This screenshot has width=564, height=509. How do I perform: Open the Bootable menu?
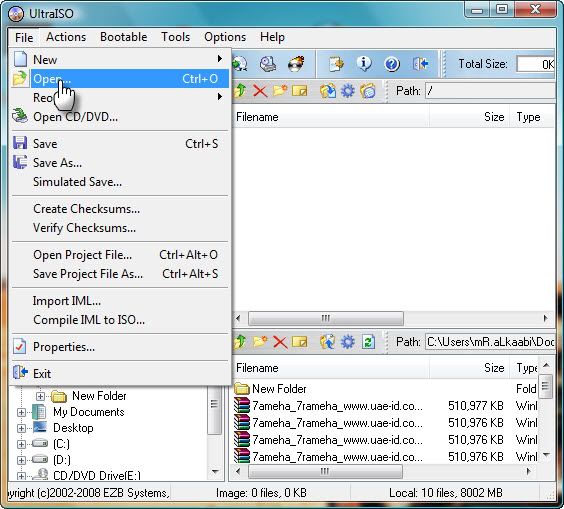(124, 37)
